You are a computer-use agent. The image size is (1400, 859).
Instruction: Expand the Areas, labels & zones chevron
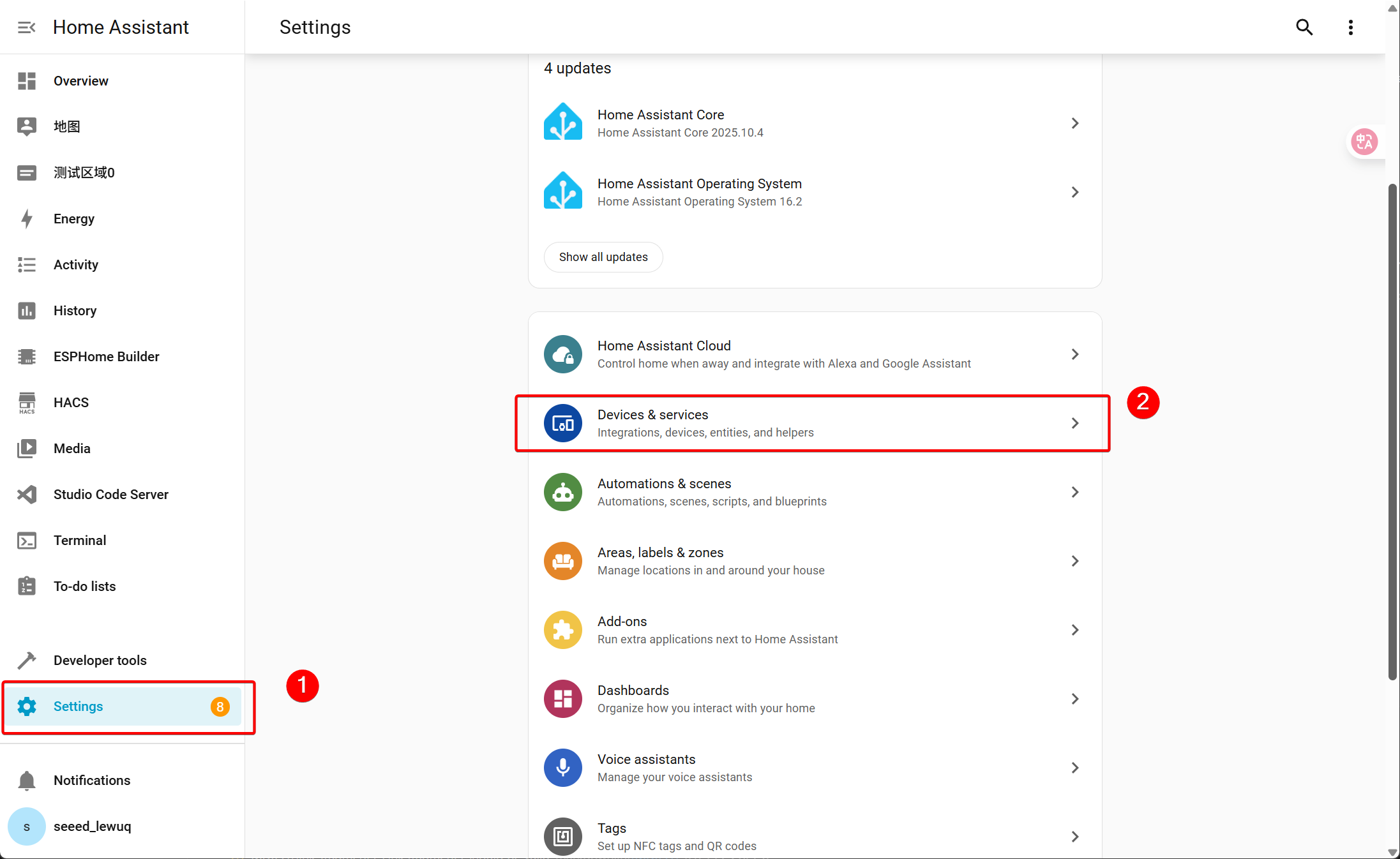[x=1075, y=561]
